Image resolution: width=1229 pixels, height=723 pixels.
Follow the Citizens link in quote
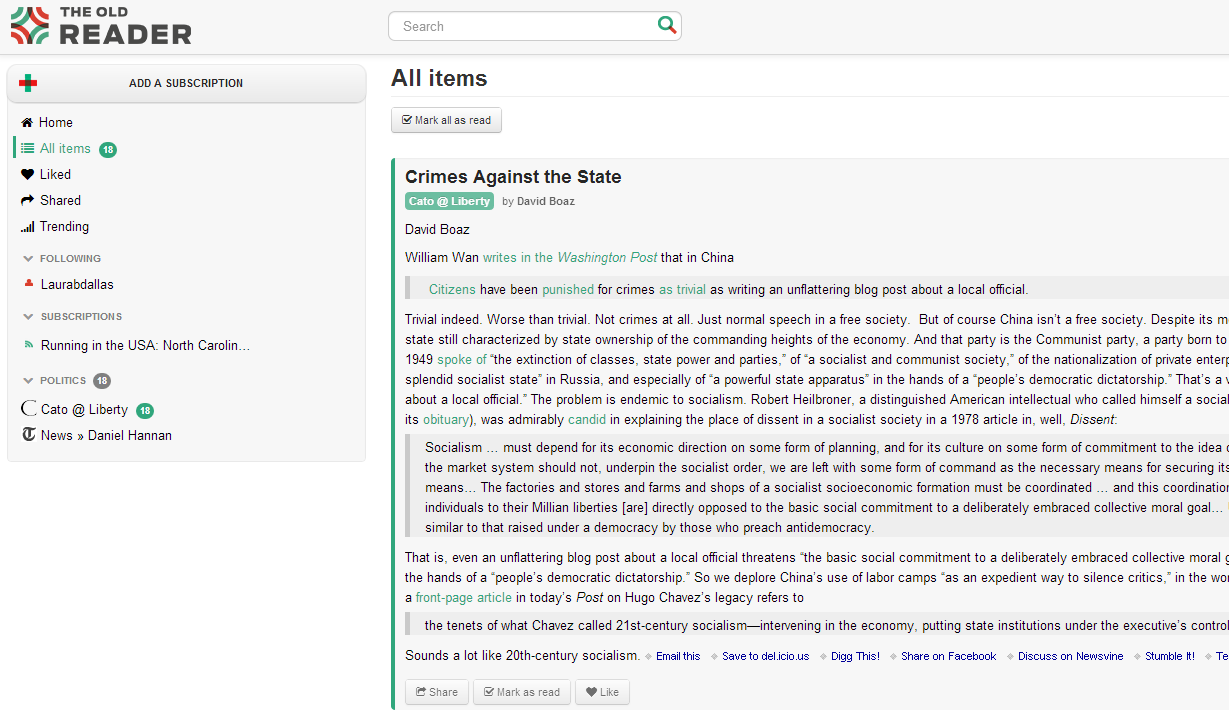tap(452, 290)
